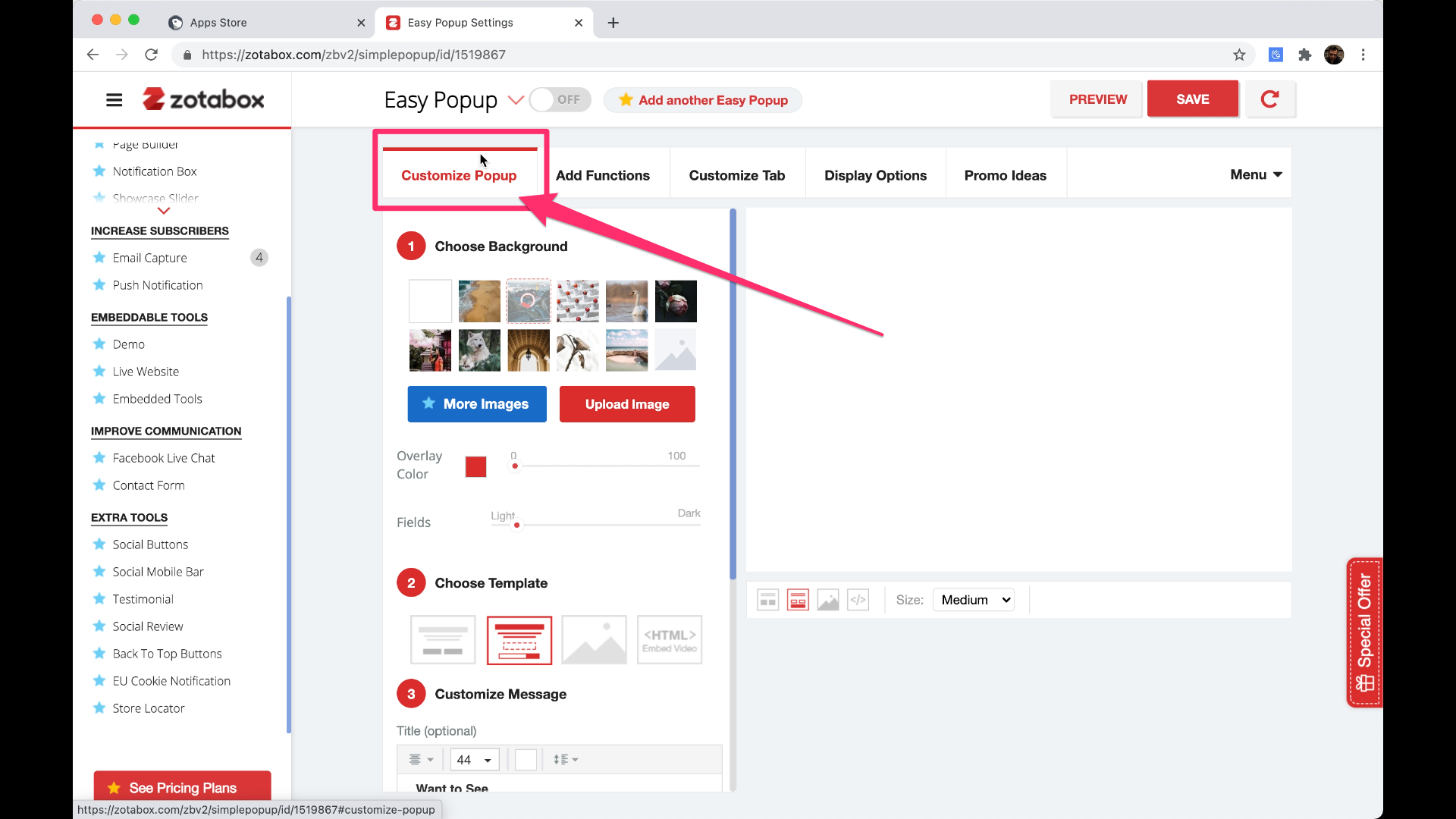The image size is (1456, 819).
Task: Click the PREVIEW button
Action: point(1097,99)
